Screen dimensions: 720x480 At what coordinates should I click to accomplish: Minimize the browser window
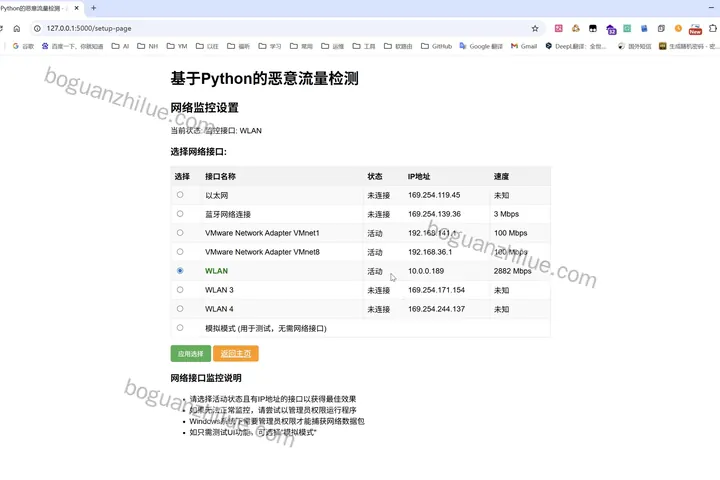click(x=711, y=8)
